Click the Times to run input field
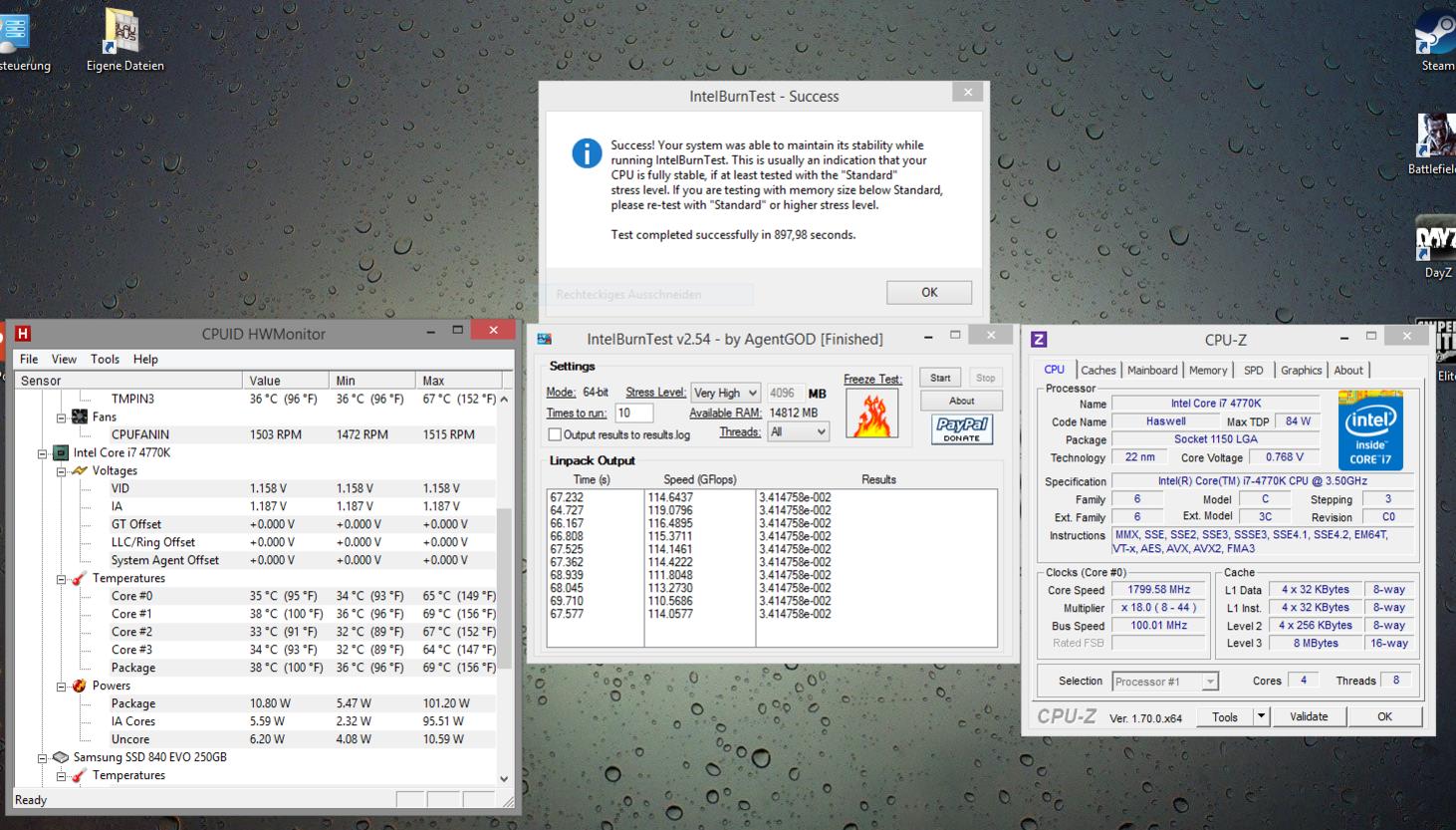Image resolution: width=1456 pixels, height=830 pixels. (x=633, y=413)
